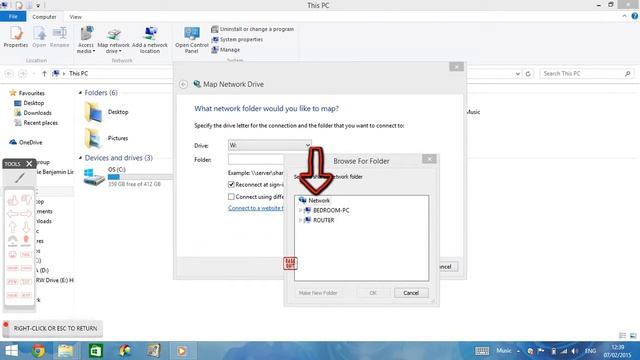
Task: Click the Access media ribbon icon
Action: tap(86, 40)
